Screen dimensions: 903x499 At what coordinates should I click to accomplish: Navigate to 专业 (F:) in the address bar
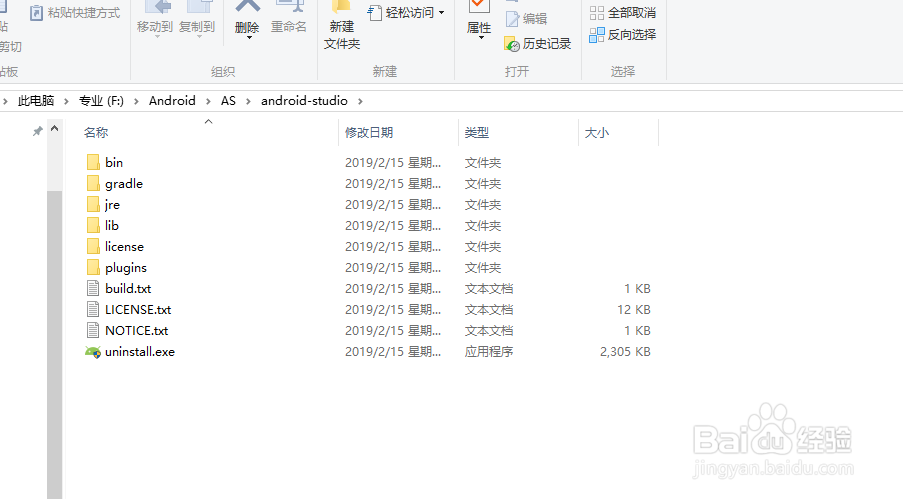(x=101, y=101)
